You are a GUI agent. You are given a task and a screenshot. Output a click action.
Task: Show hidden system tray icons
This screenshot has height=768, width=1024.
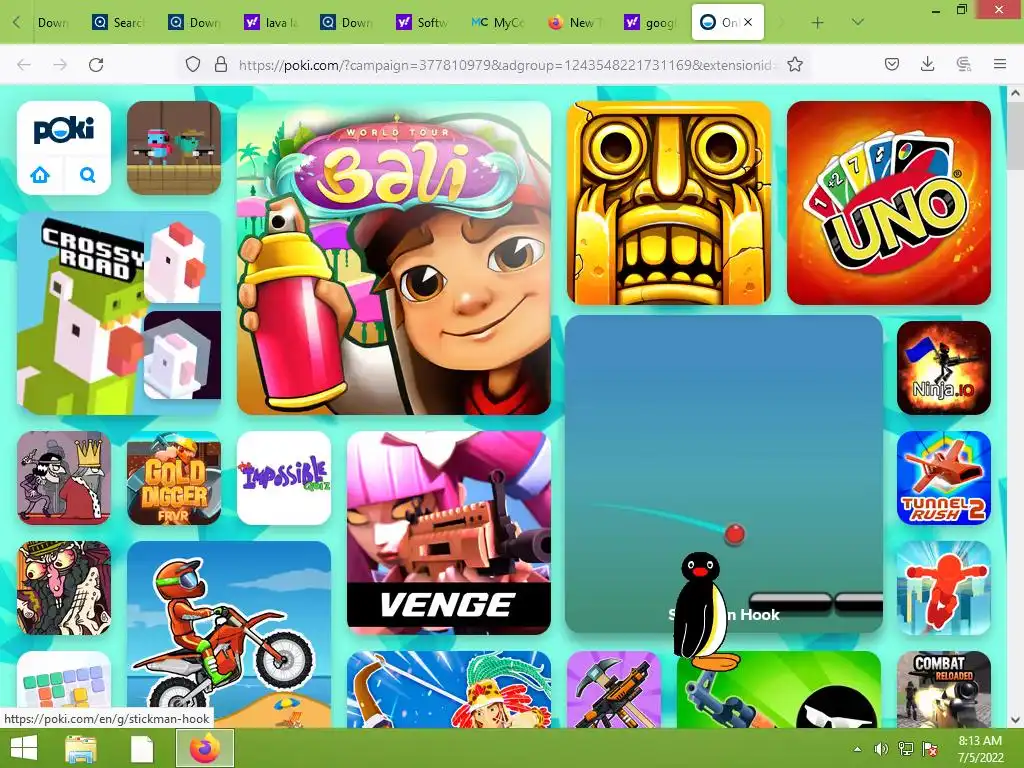(857, 749)
